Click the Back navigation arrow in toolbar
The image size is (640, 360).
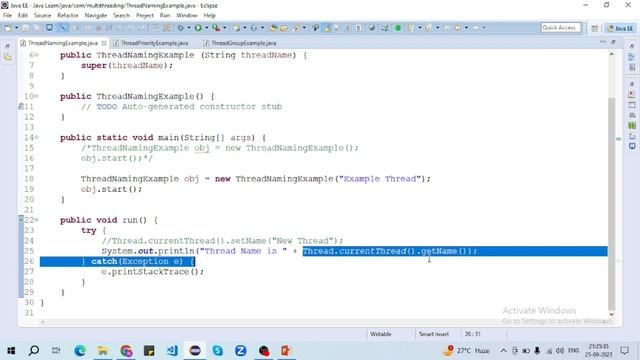458,28
